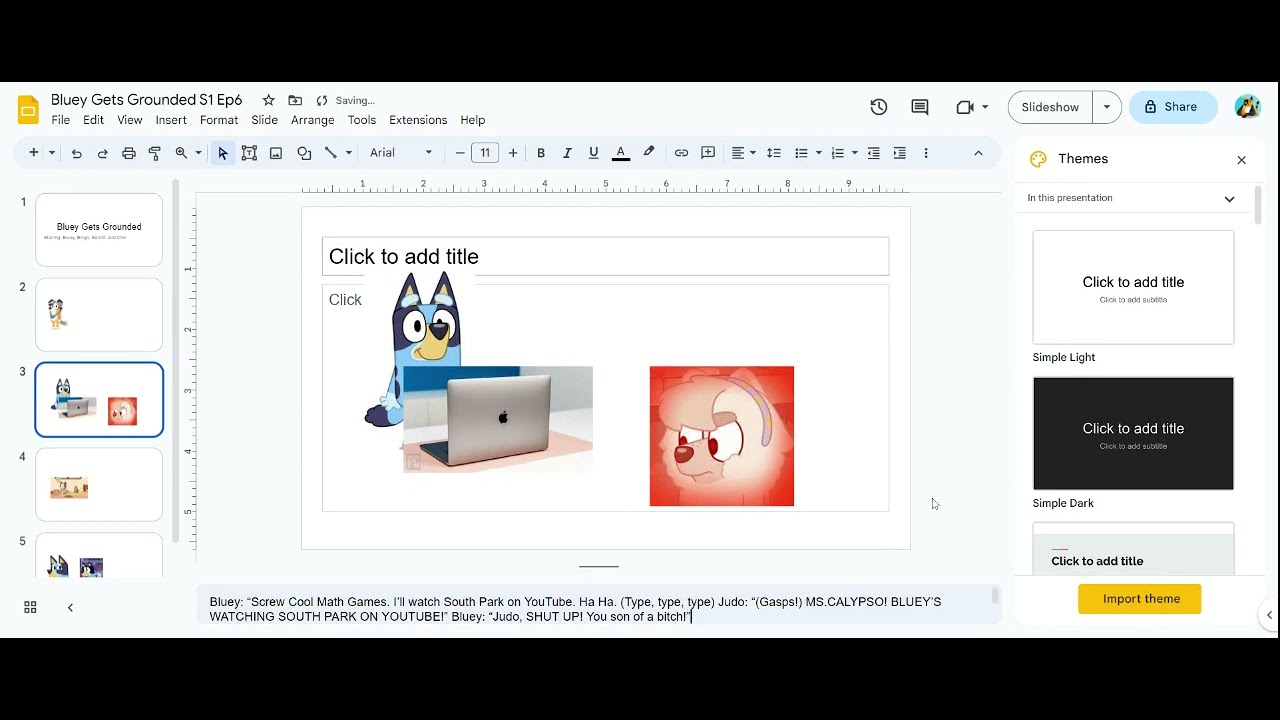This screenshot has width=1280, height=720.
Task: Hide the menus with the up chevron
Action: (x=978, y=153)
